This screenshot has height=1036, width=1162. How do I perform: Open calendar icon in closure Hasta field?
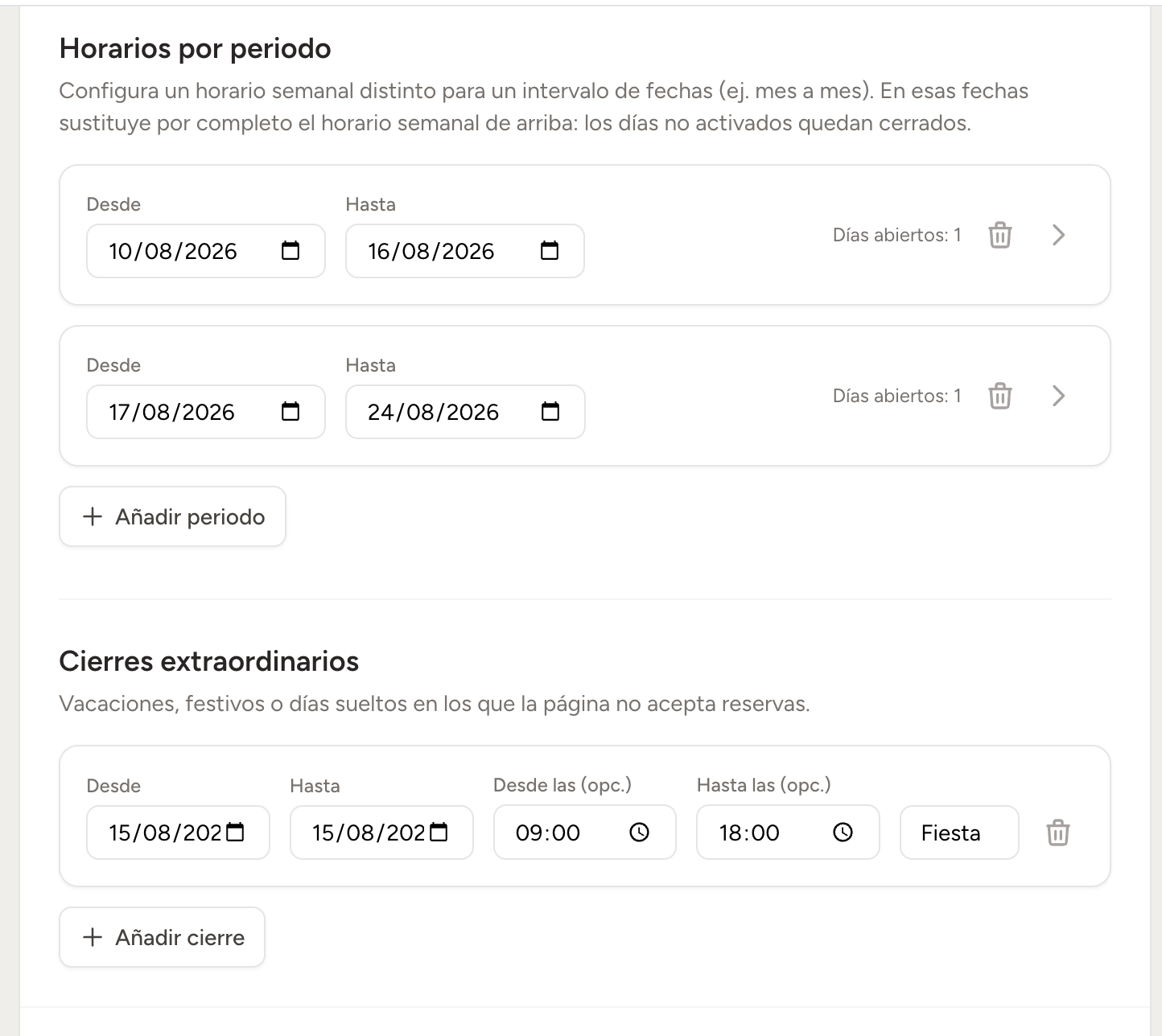439,832
